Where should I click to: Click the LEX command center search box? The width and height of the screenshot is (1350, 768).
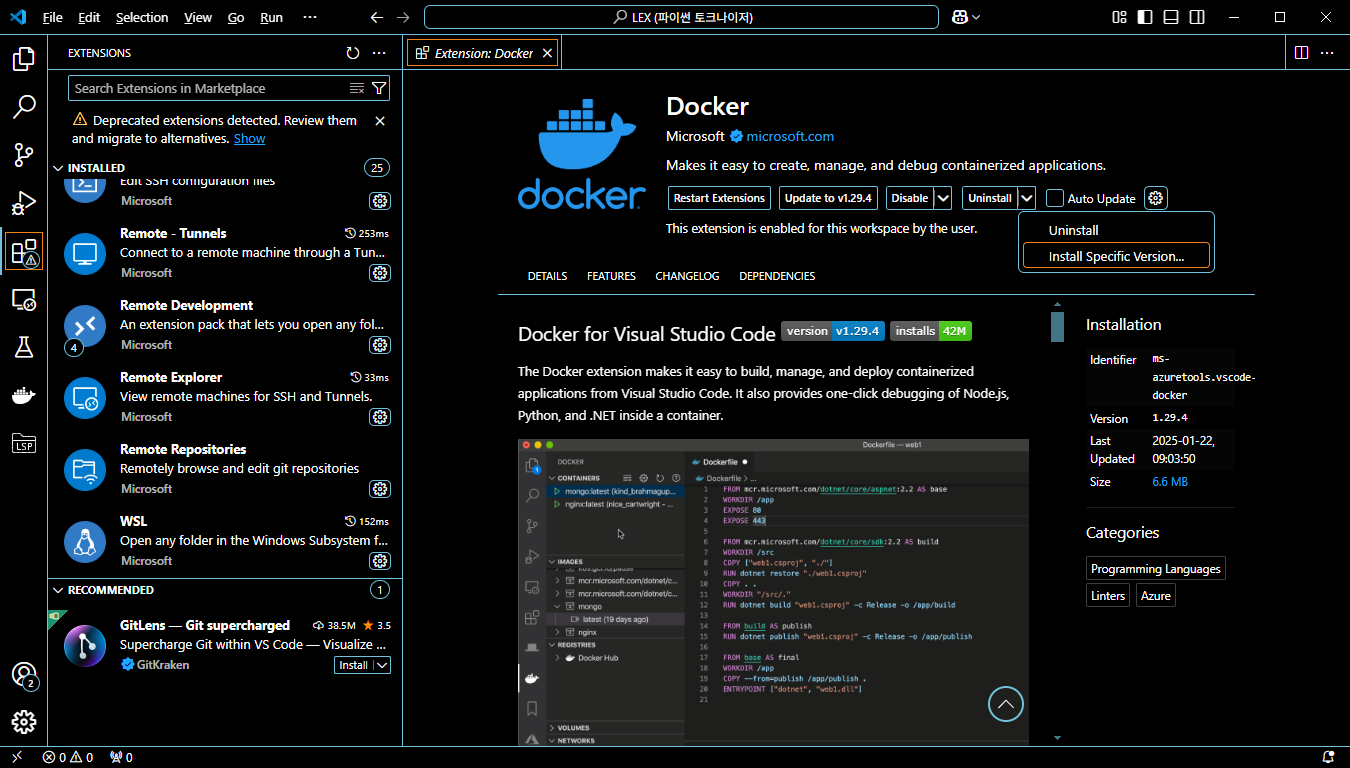tap(681, 17)
